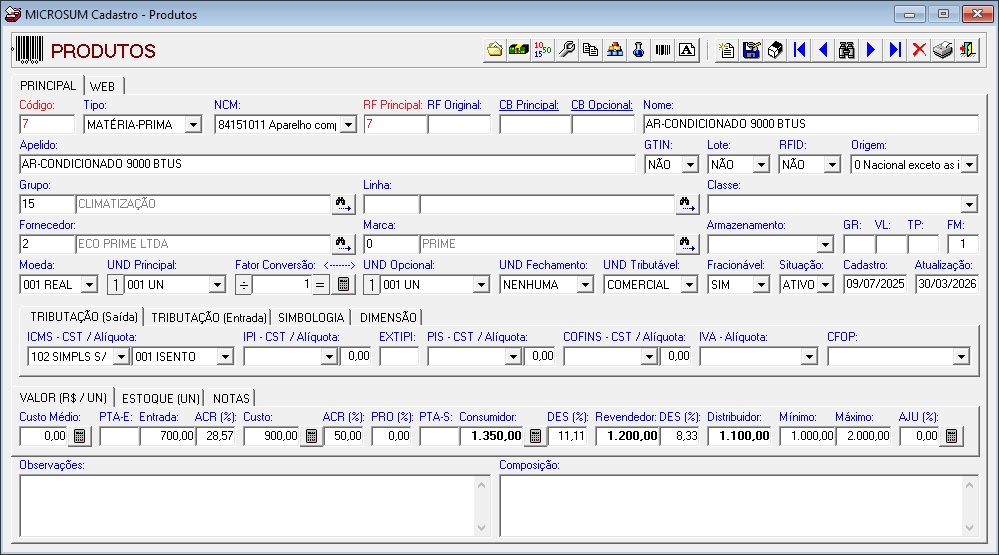Screen dimensions: 999x555
Task: Open the Situação dropdown
Action: point(825,284)
